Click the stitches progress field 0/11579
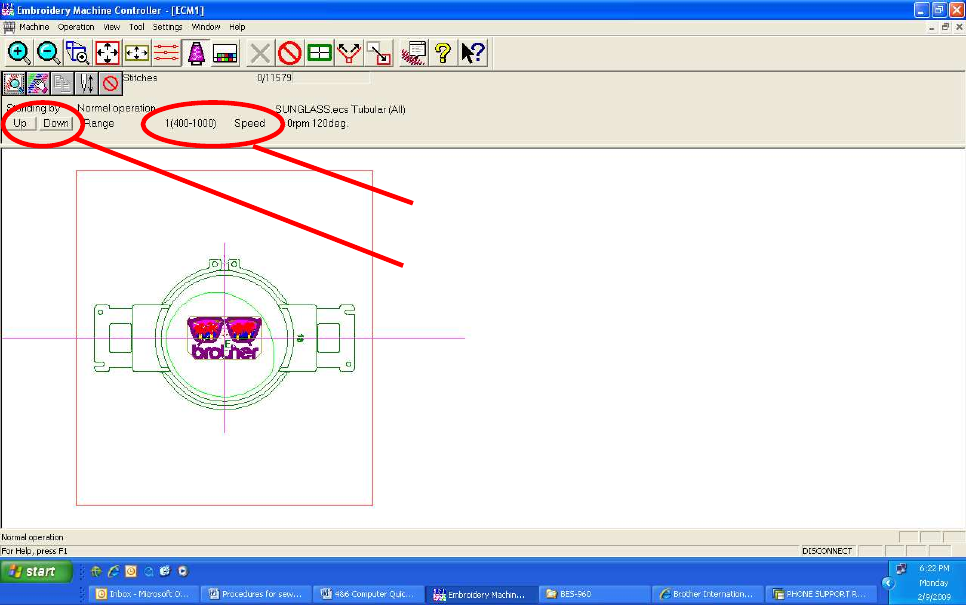This screenshot has width=966, height=605. (x=313, y=78)
